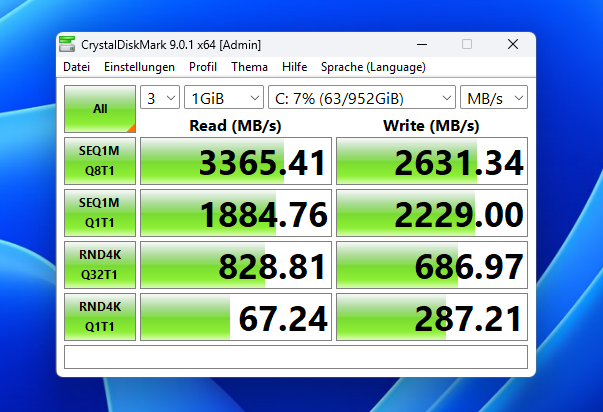Open the drive selection dropdown C: 7%

362,97
